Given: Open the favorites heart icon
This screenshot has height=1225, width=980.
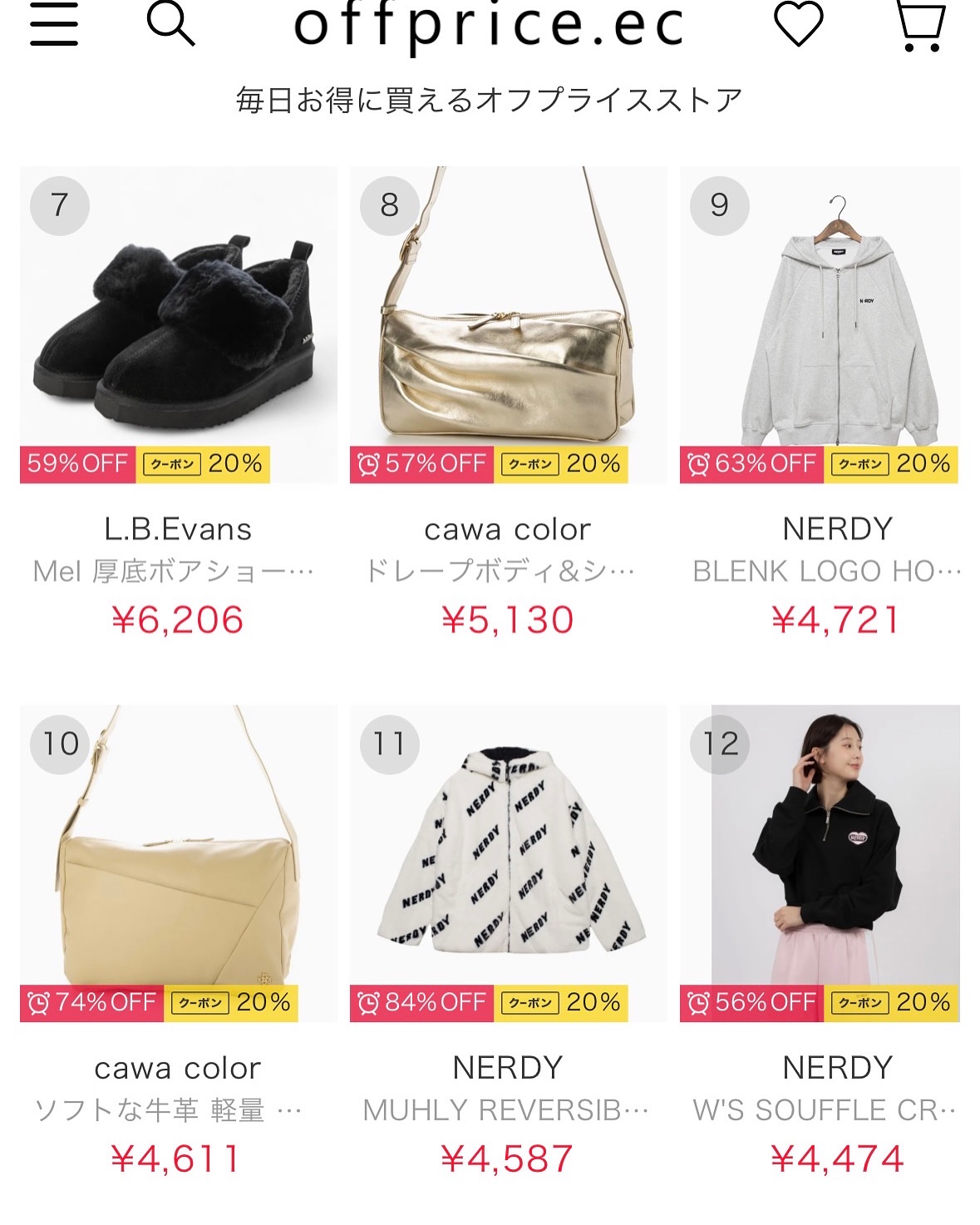Looking at the screenshot, I should click(799, 23).
